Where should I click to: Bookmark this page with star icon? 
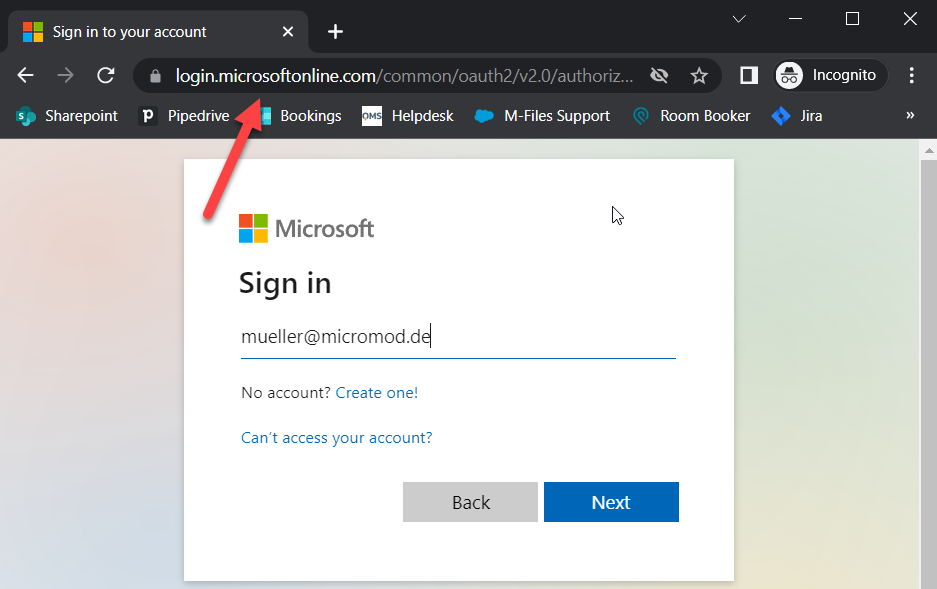point(699,76)
